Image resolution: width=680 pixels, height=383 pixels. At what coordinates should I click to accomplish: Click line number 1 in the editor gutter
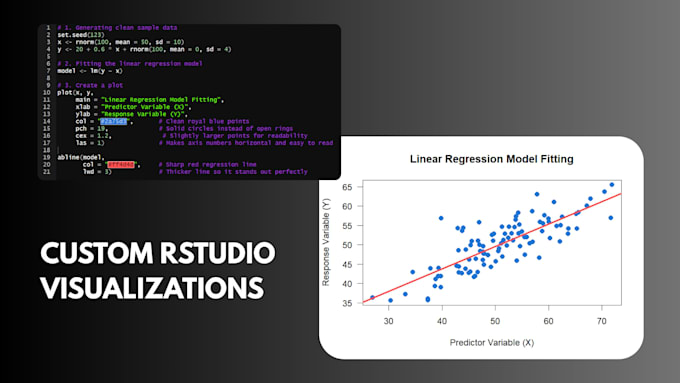[48, 28]
